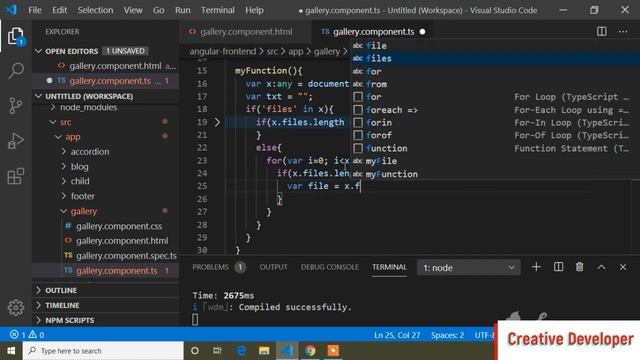Open the Manage gear menu
Viewport: 640px width, 360px height.
16,307
